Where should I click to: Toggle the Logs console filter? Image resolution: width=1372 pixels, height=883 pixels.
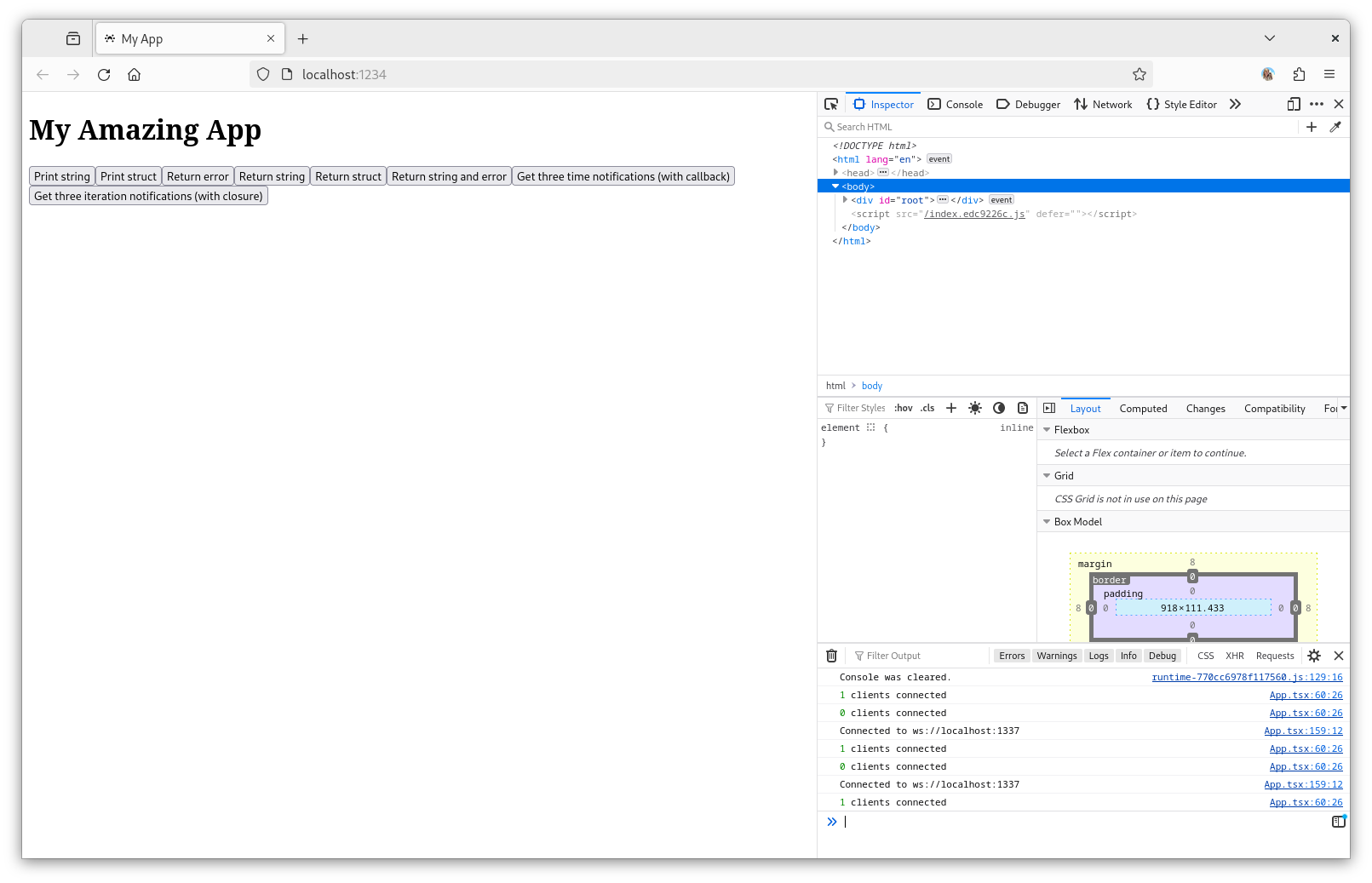(x=1099, y=656)
